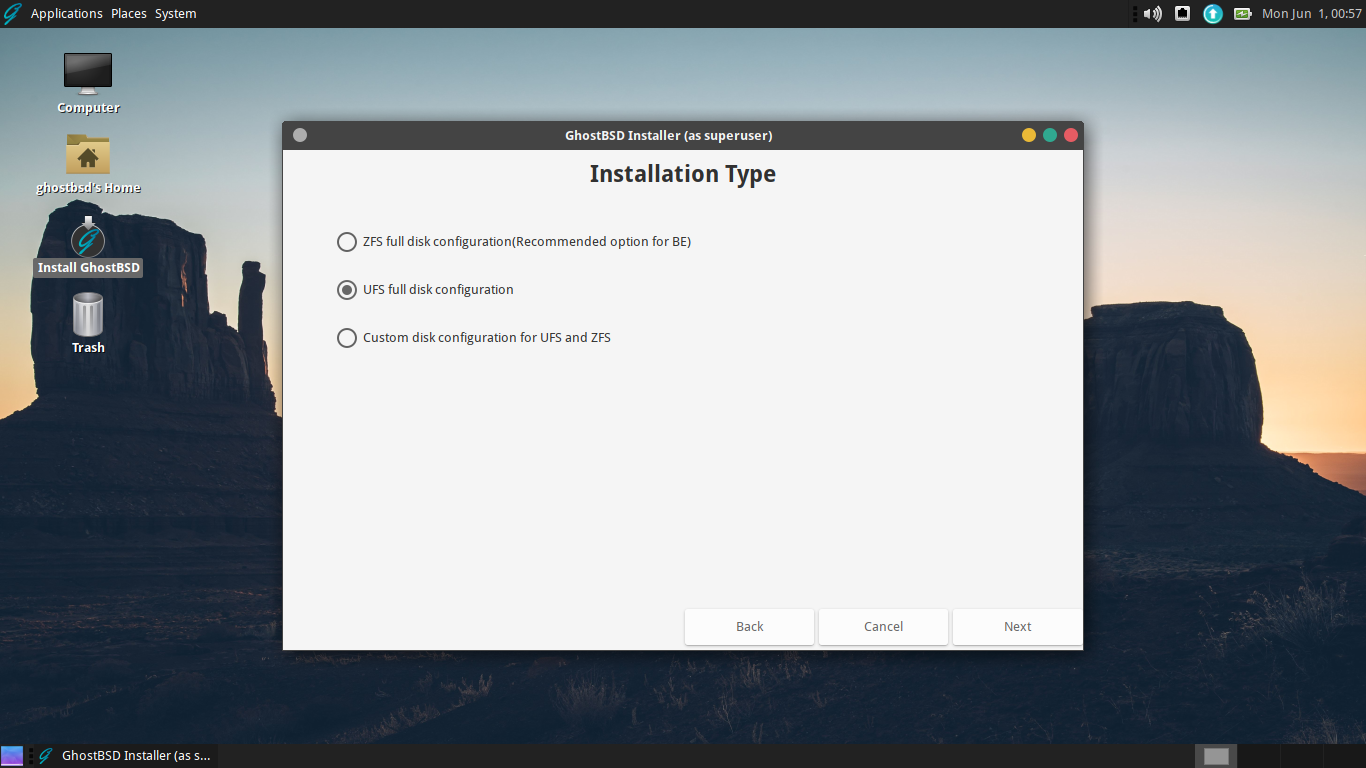Click the Back button
The width and height of the screenshot is (1366, 768).
[x=749, y=627]
